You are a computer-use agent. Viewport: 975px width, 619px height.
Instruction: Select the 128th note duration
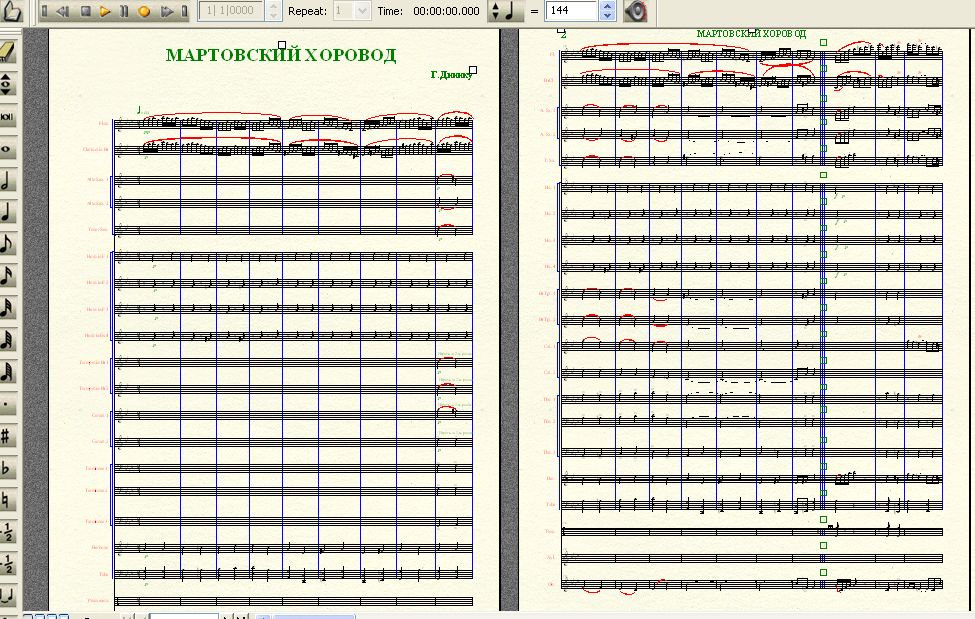pos(7,371)
